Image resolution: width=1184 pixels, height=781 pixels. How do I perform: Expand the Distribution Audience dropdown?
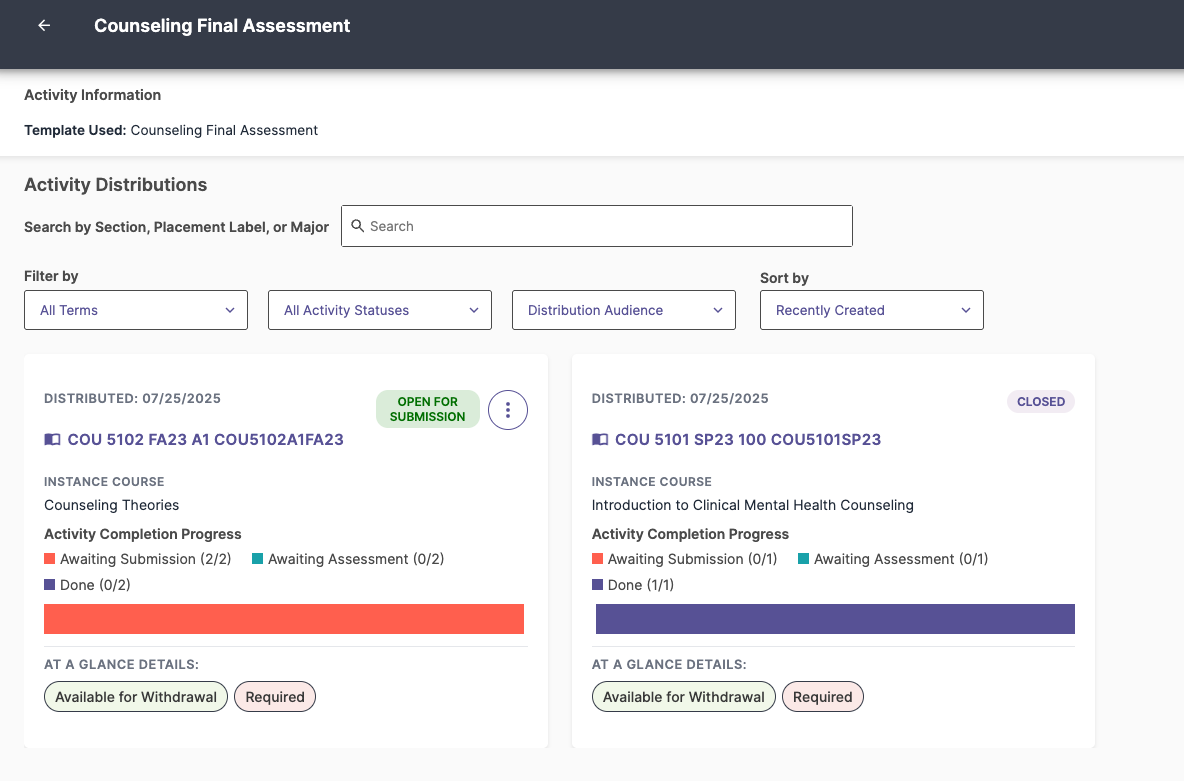tap(624, 310)
